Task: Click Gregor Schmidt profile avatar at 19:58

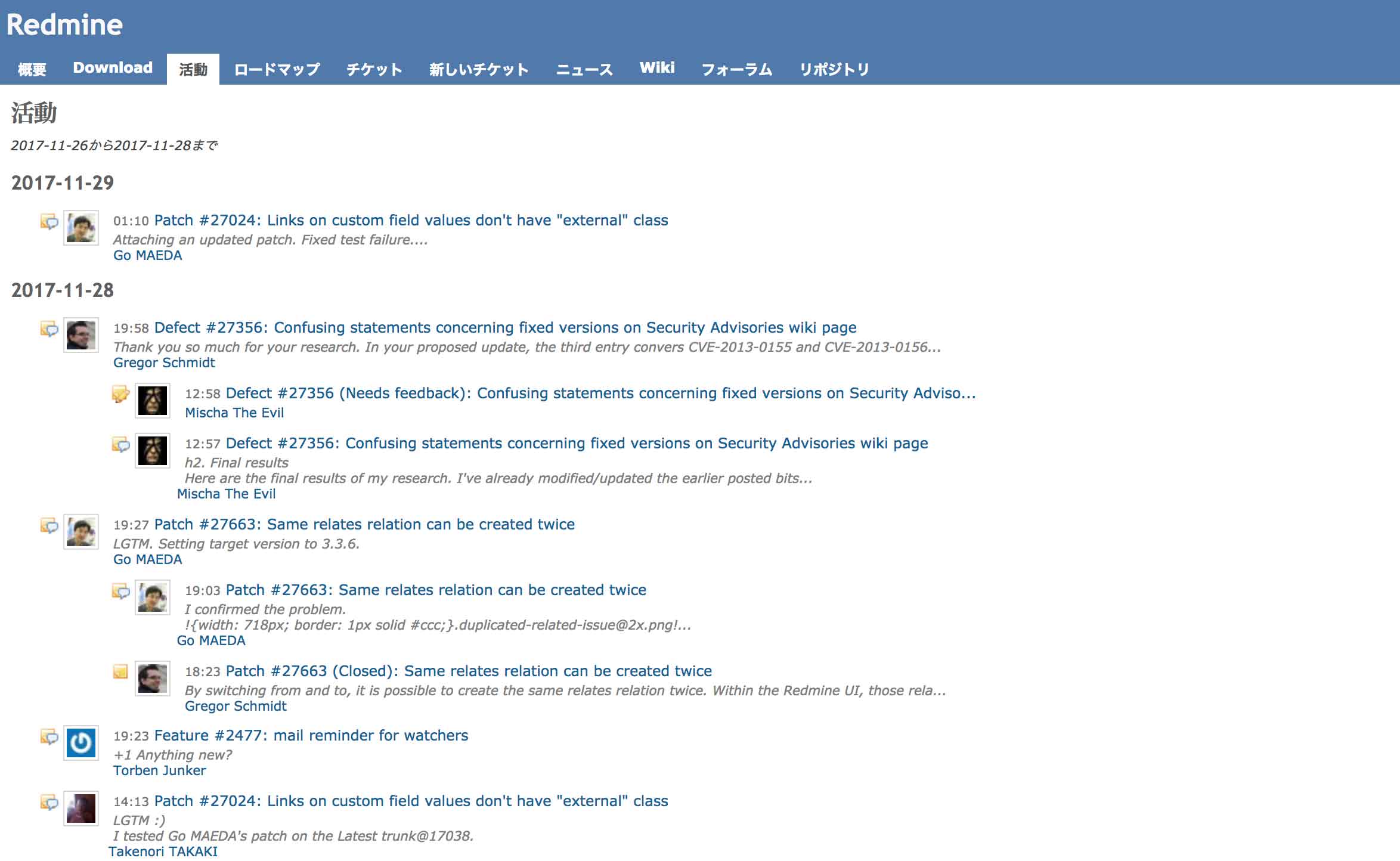Action: point(82,333)
